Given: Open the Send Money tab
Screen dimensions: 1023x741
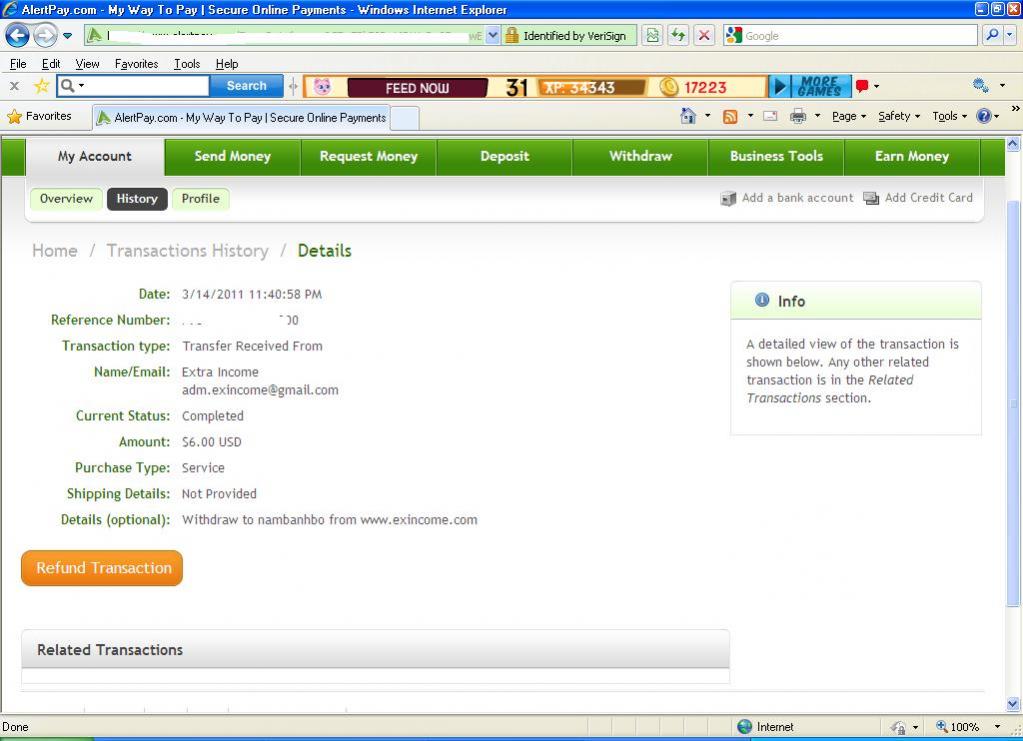Looking at the screenshot, I should click(x=232, y=157).
